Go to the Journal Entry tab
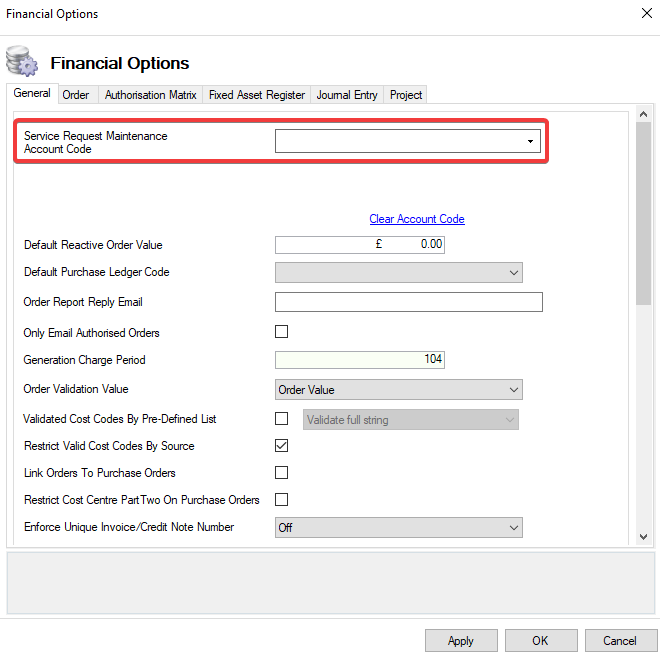 click(x=347, y=95)
